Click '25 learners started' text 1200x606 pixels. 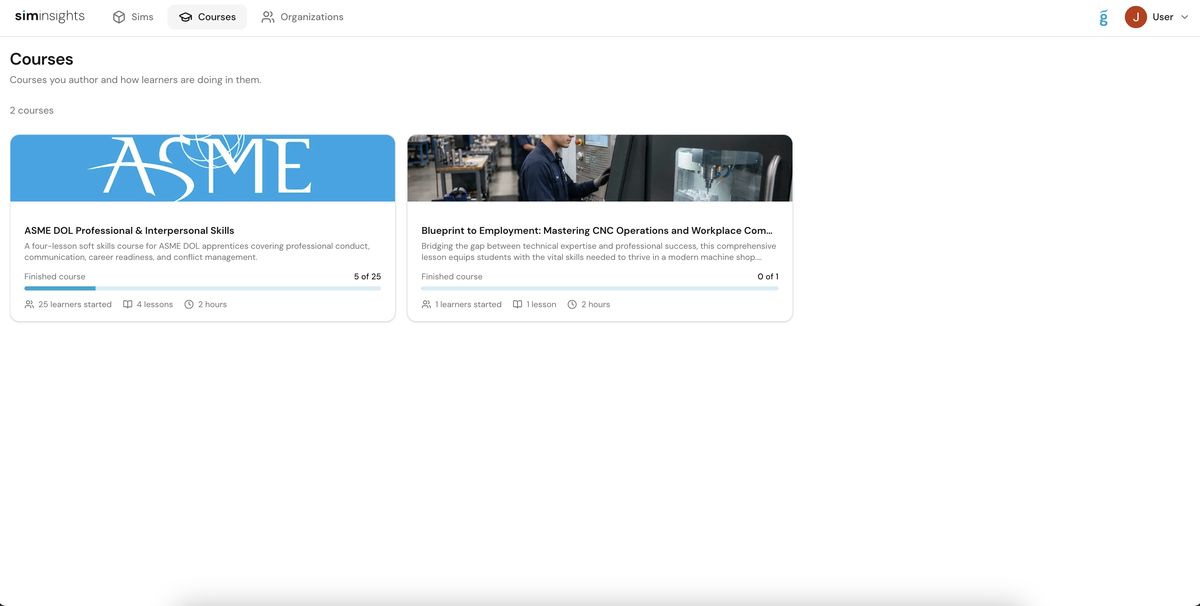(x=75, y=304)
